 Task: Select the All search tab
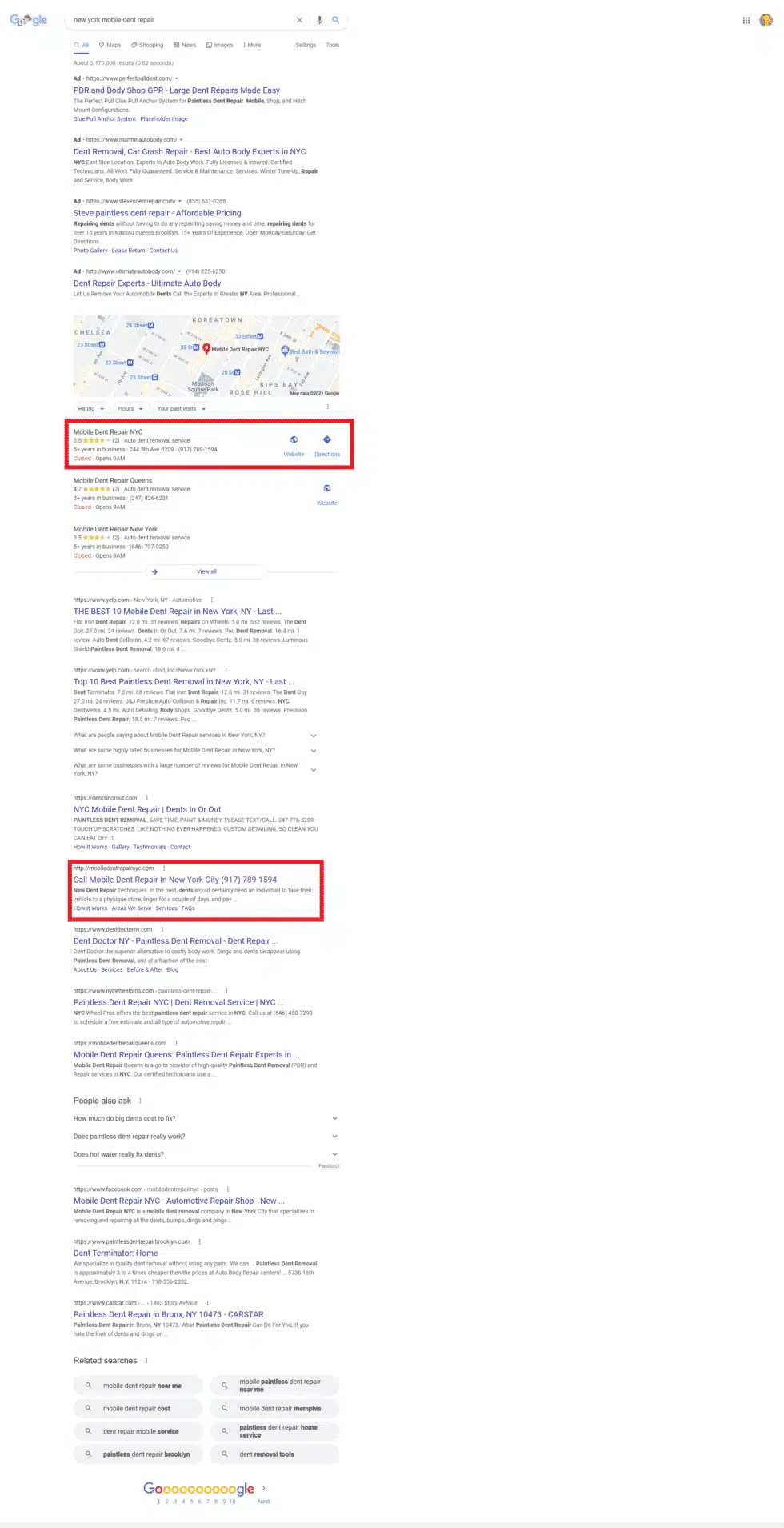click(x=82, y=45)
